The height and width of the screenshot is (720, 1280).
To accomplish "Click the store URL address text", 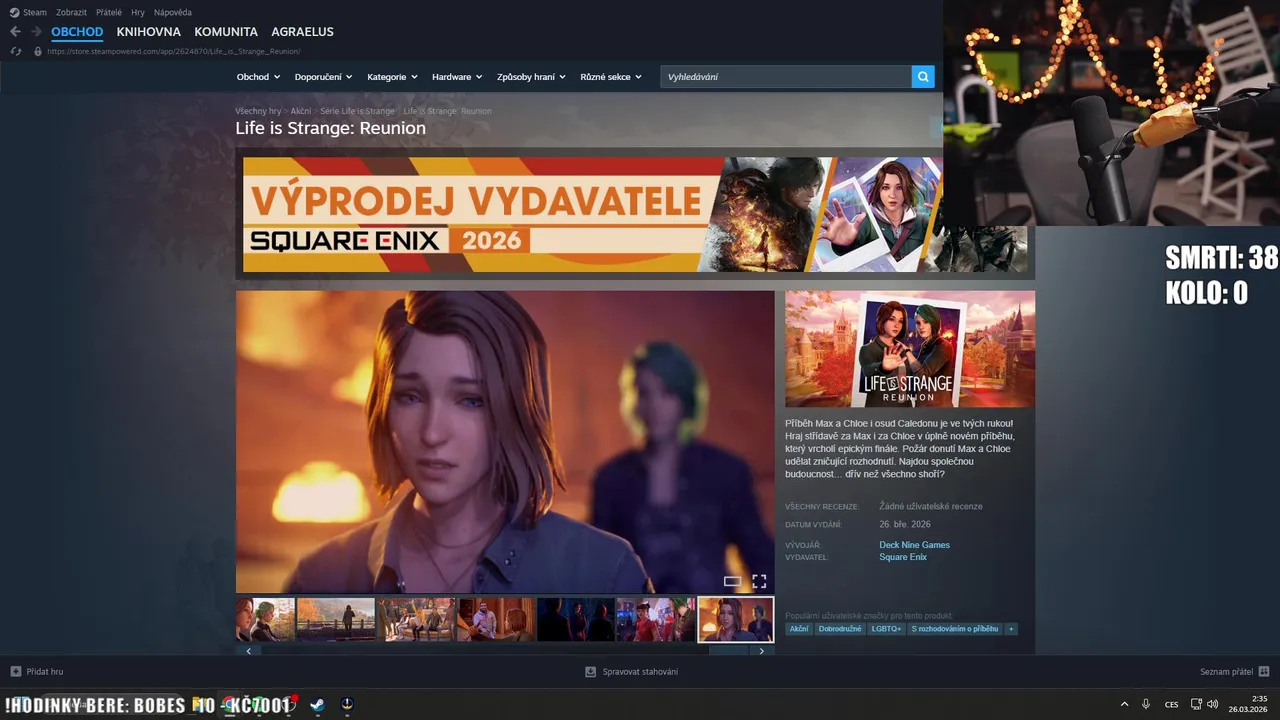I will pos(173,51).
